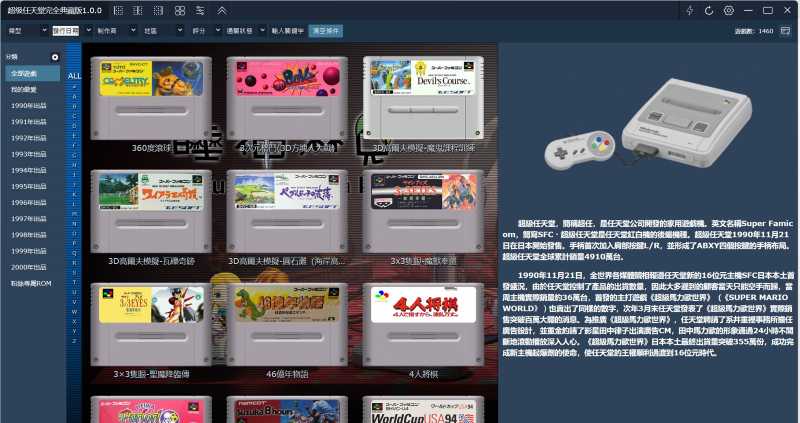800x423 pixels.
Task: Open the Suzuka 8hours cartridge
Action: (287, 409)
